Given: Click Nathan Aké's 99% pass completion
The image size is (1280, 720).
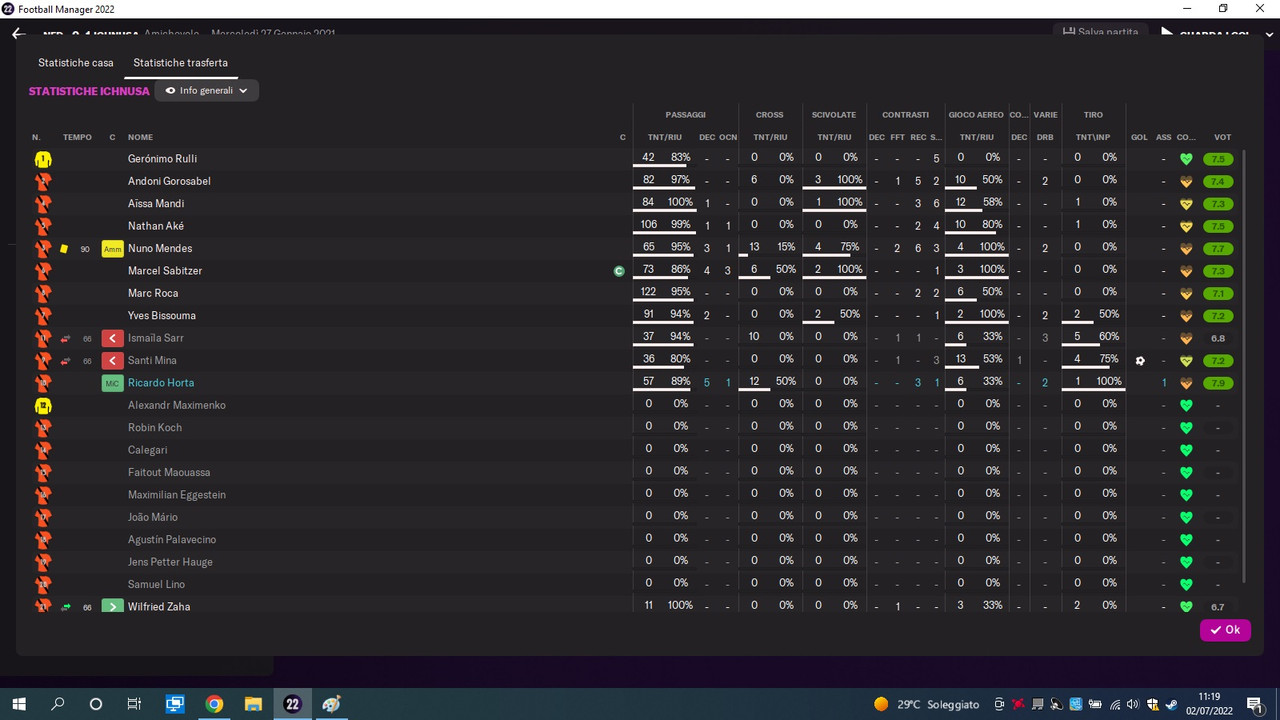Looking at the screenshot, I should pyautogui.click(x=680, y=225).
